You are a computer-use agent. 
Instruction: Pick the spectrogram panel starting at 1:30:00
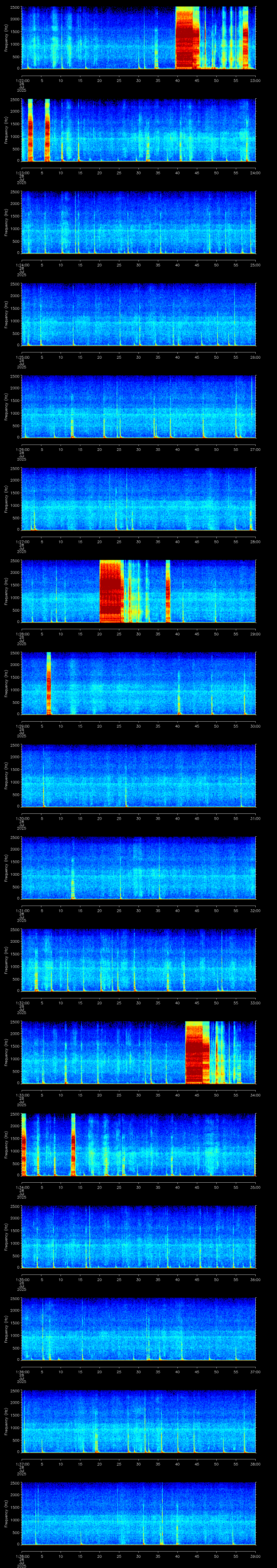click(x=138, y=775)
